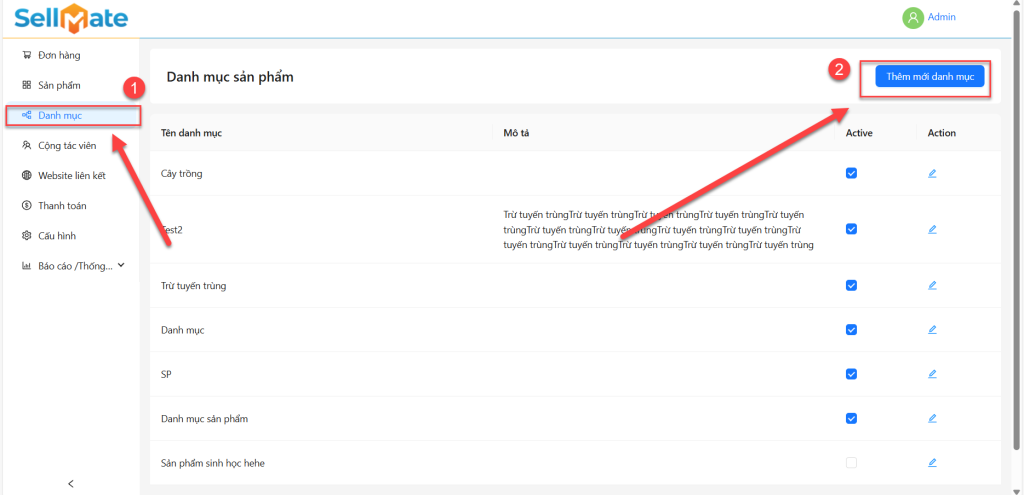Open the Đơn hàng menu item

58,55
